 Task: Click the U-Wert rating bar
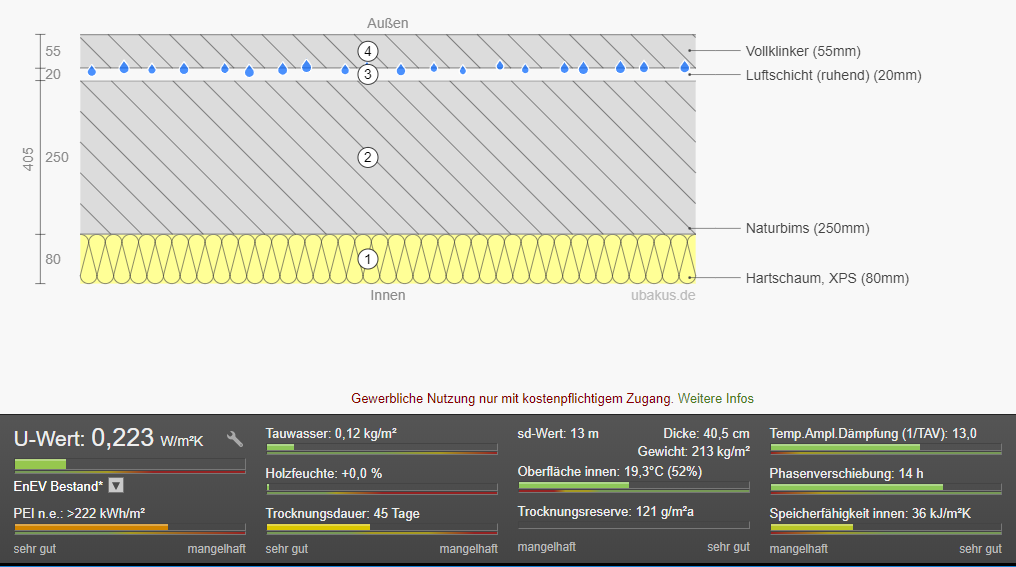click(129, 465)
